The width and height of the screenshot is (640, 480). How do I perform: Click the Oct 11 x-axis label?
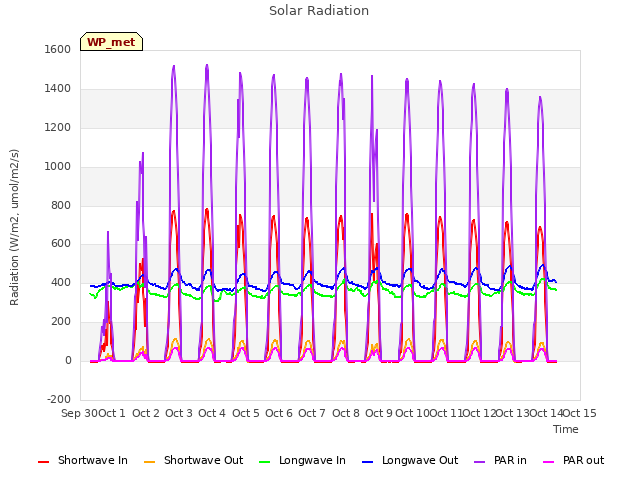(x=446, y=413)
